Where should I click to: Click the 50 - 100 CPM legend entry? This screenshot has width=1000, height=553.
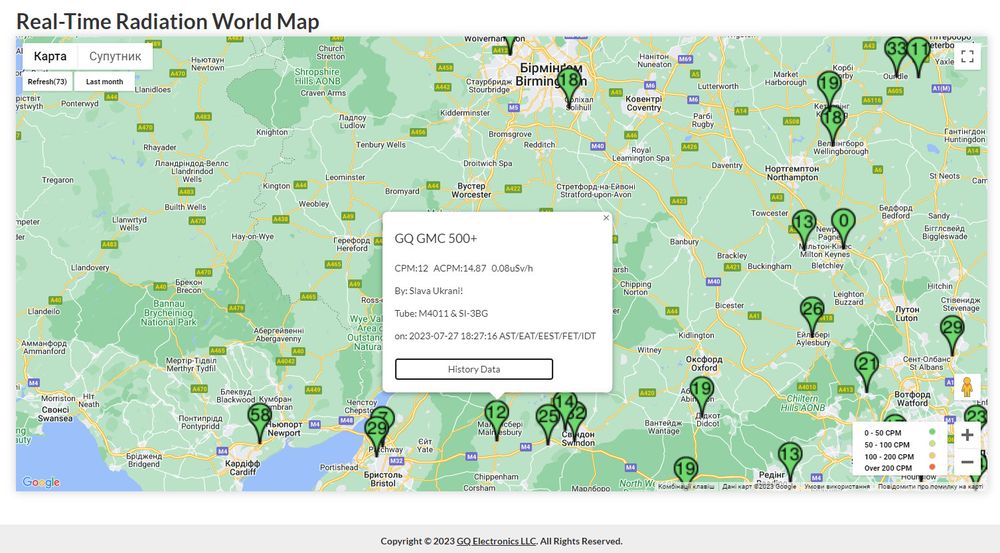tap(899, 445)
